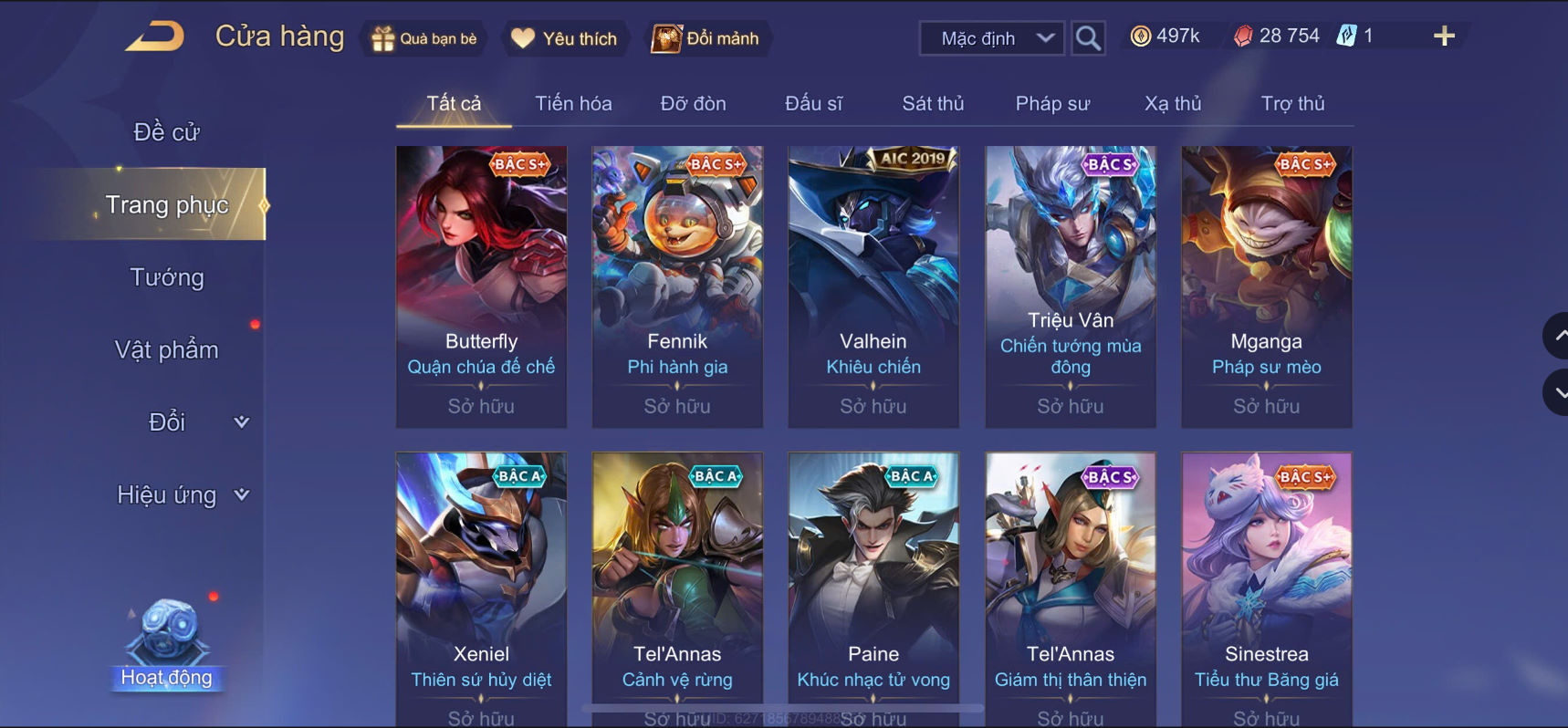Add currency with the plus icon

(1444, 36)
